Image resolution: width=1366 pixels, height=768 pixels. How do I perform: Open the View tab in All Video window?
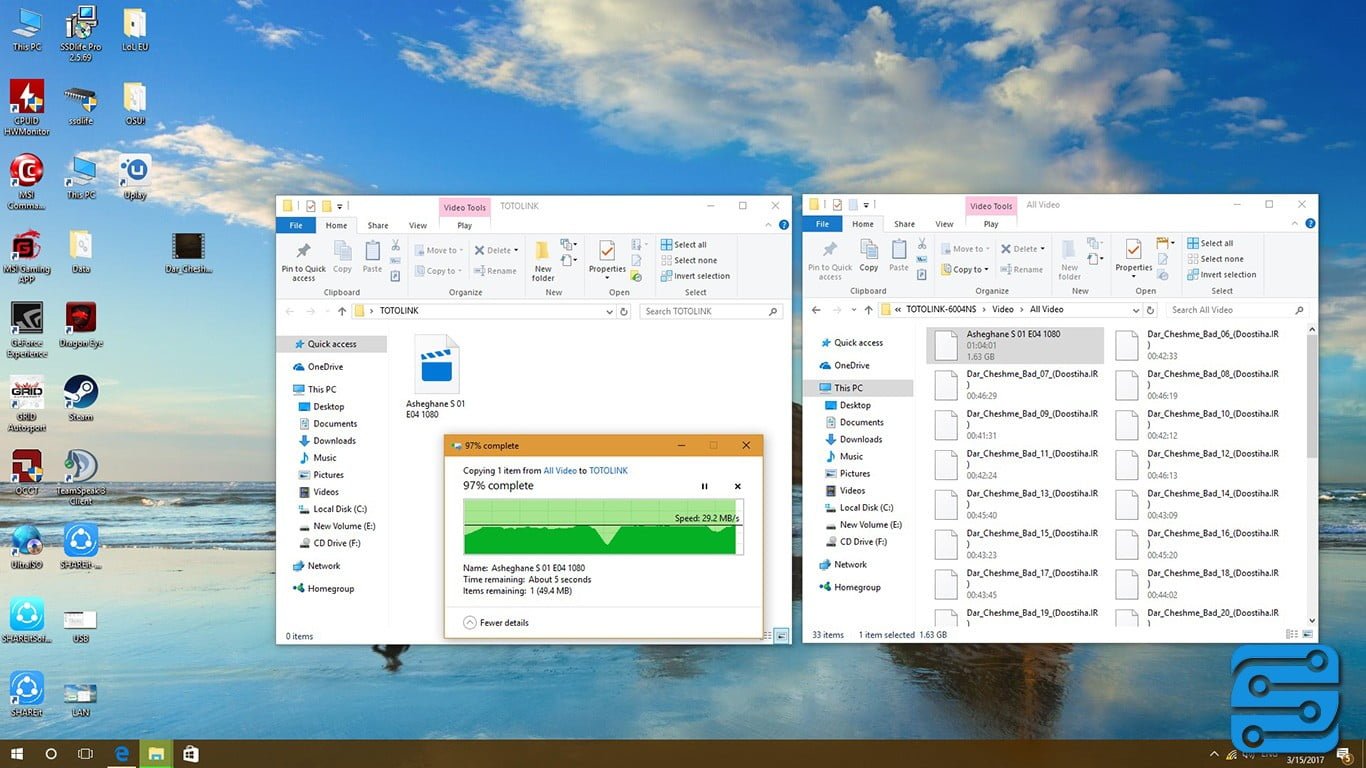click(944, 224)
